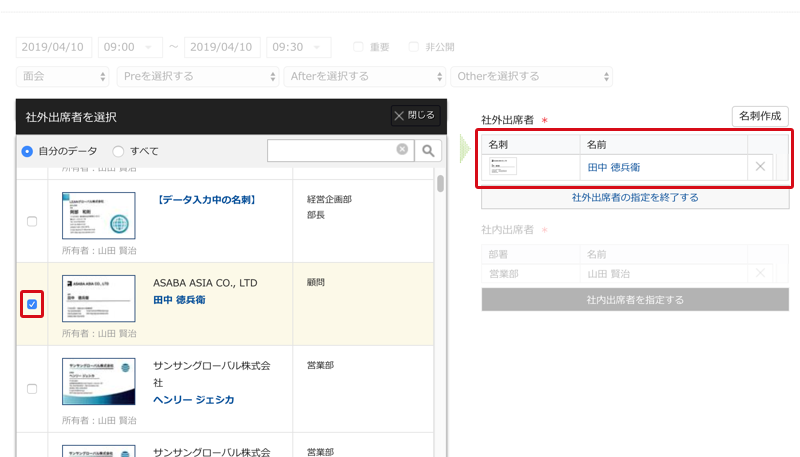Image resolution: width=800 pixels, height=457 pixels.
Task: Open the サンサングローバル business card thumbnail
Action: 98,382
